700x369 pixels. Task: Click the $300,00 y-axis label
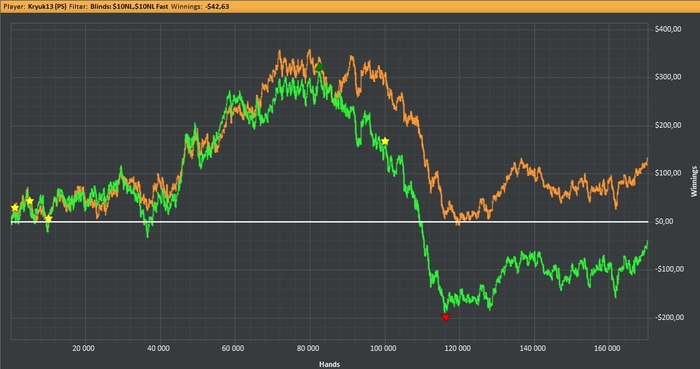tap(668, 77)
